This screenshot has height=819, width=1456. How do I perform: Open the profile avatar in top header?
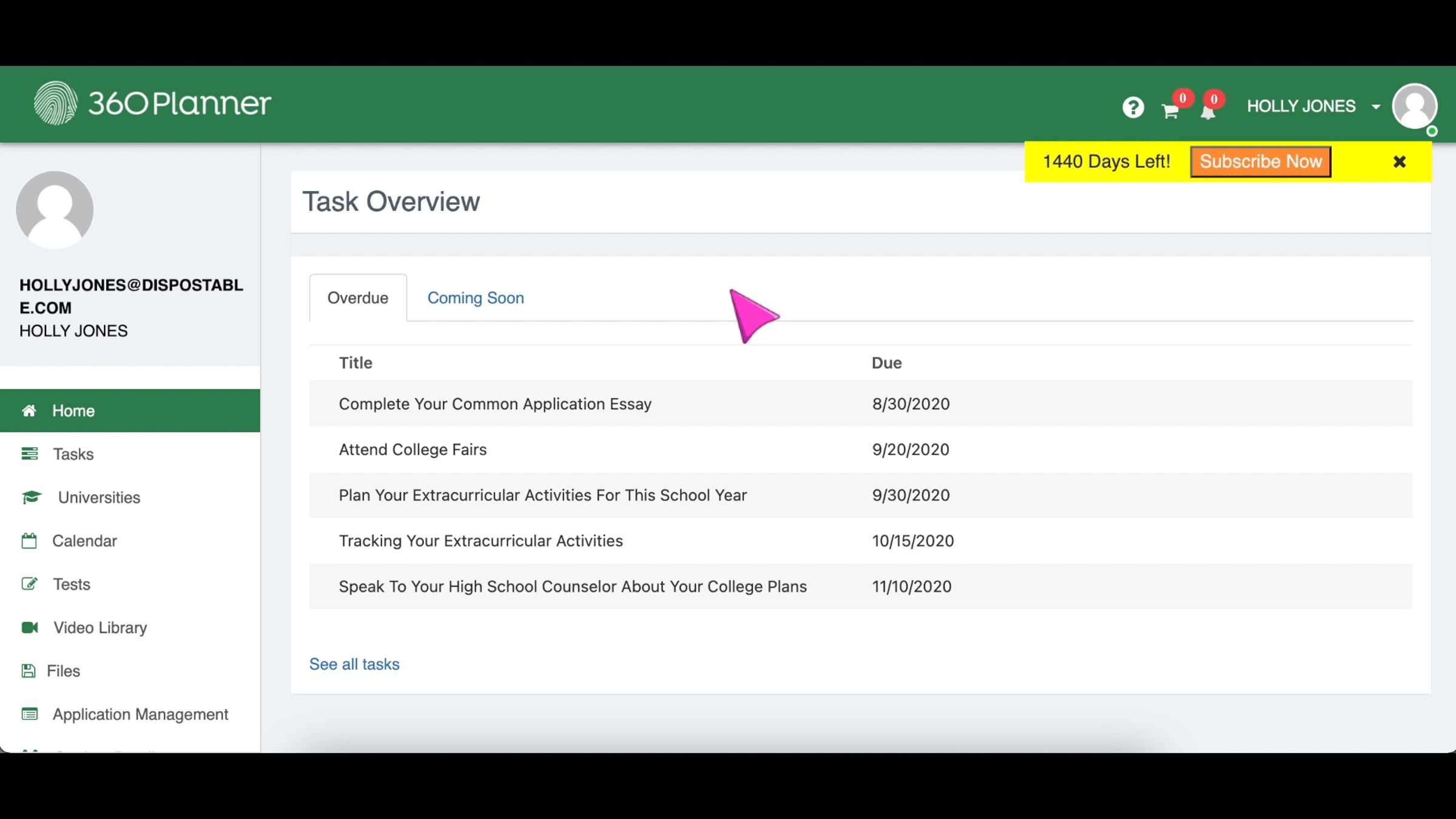point(1414,107)
